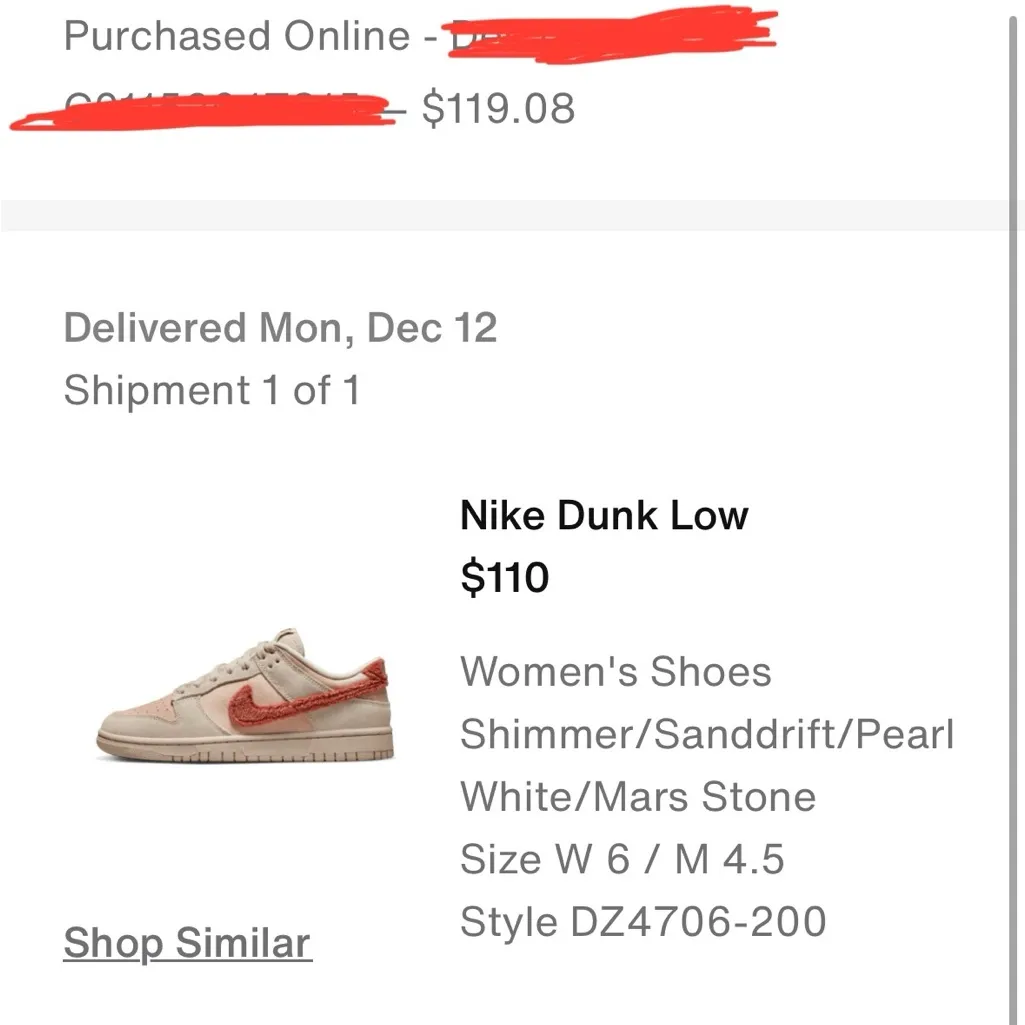This screenshot has width=1025, height=1025.
Task: Click the Shipment 1 of 1 label
Action: [x=212, y=390]
